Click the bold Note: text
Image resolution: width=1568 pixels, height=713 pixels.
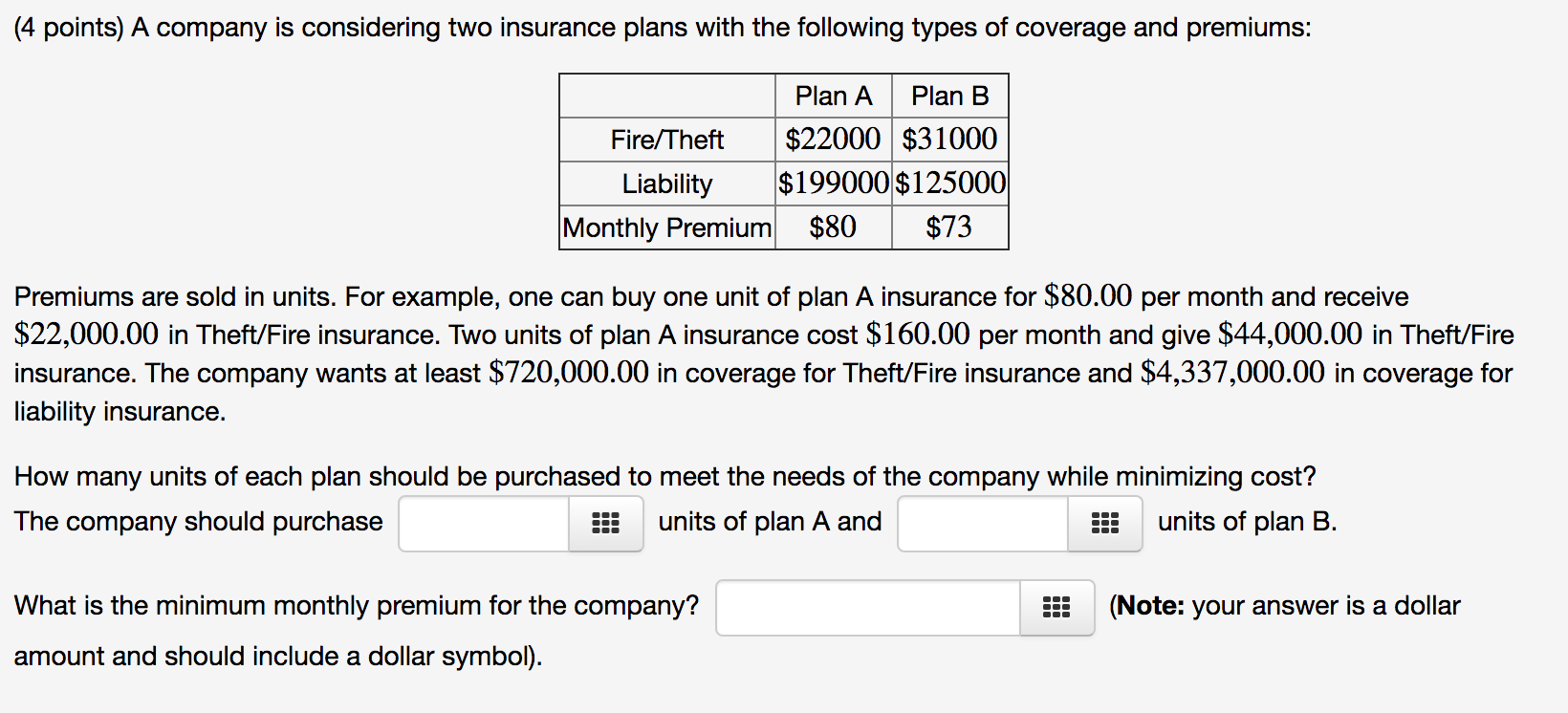click(x=1151, y=606)
